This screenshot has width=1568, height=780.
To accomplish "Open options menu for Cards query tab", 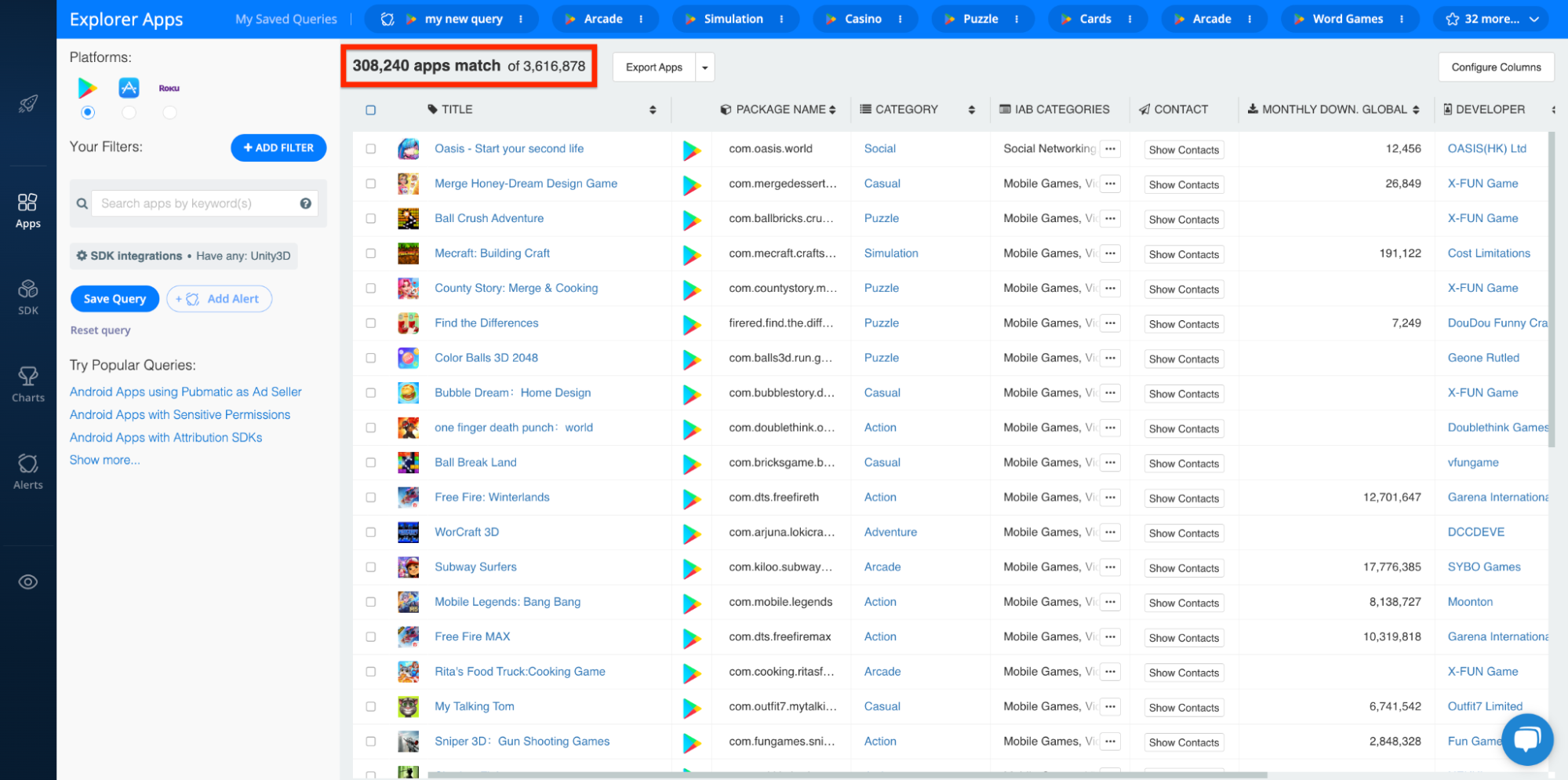I will click(1130, 19).
